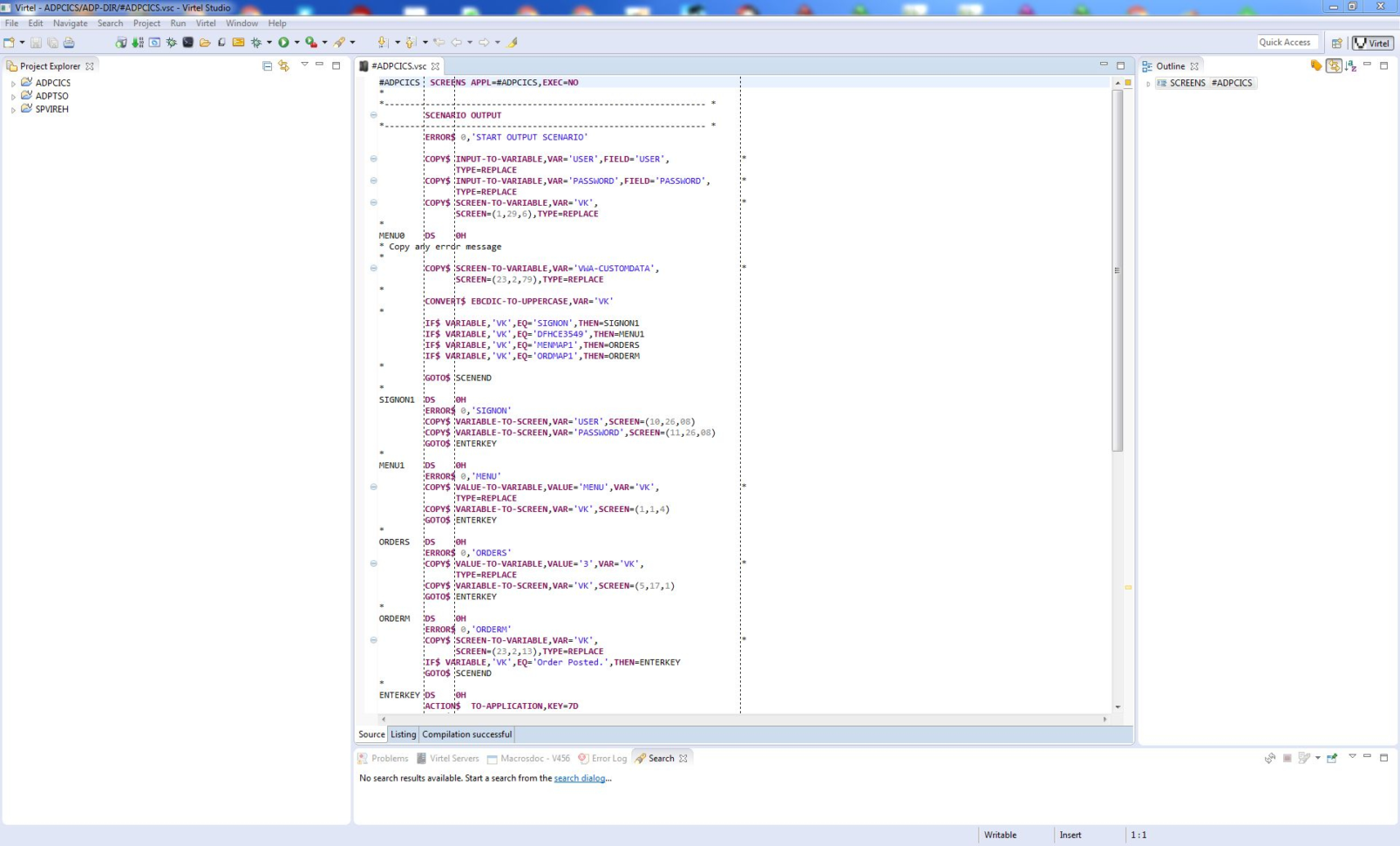
Task: Expand the ADPCICS project tree node
Action: (13, 84)
